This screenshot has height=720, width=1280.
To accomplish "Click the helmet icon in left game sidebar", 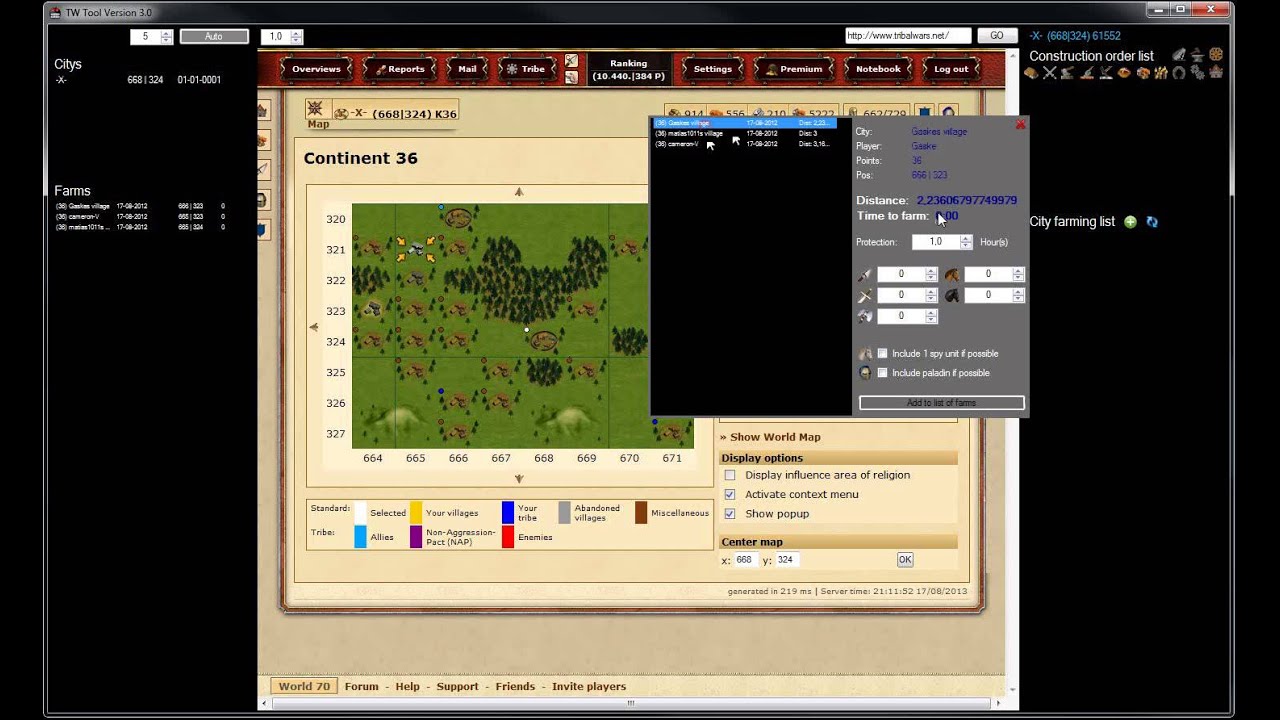I will [262, 200].
